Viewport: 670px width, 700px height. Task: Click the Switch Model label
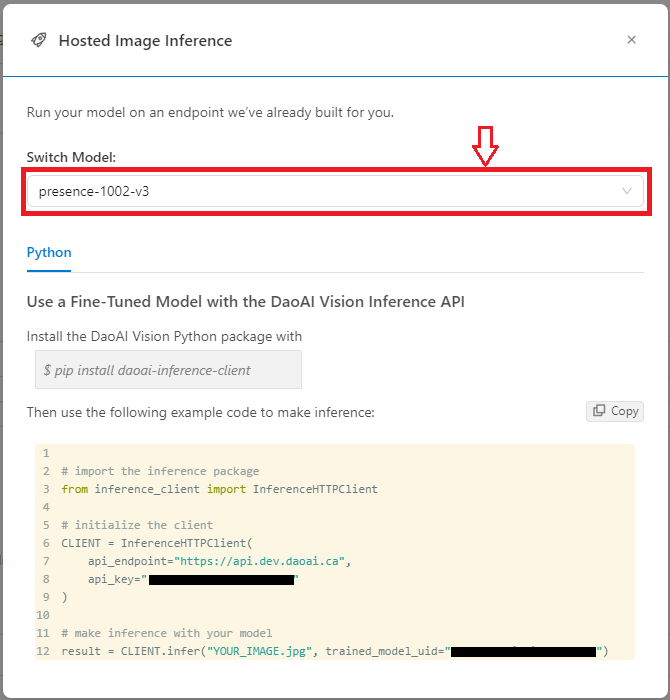tap(71, 157)
